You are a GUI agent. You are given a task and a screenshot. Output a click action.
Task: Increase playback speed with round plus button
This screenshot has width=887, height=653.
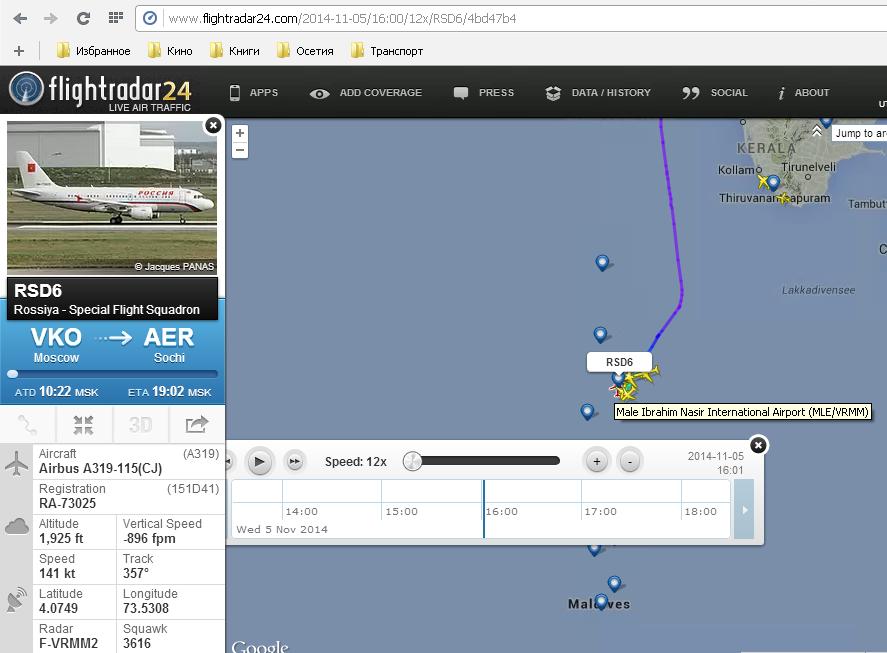coord(596,462)
